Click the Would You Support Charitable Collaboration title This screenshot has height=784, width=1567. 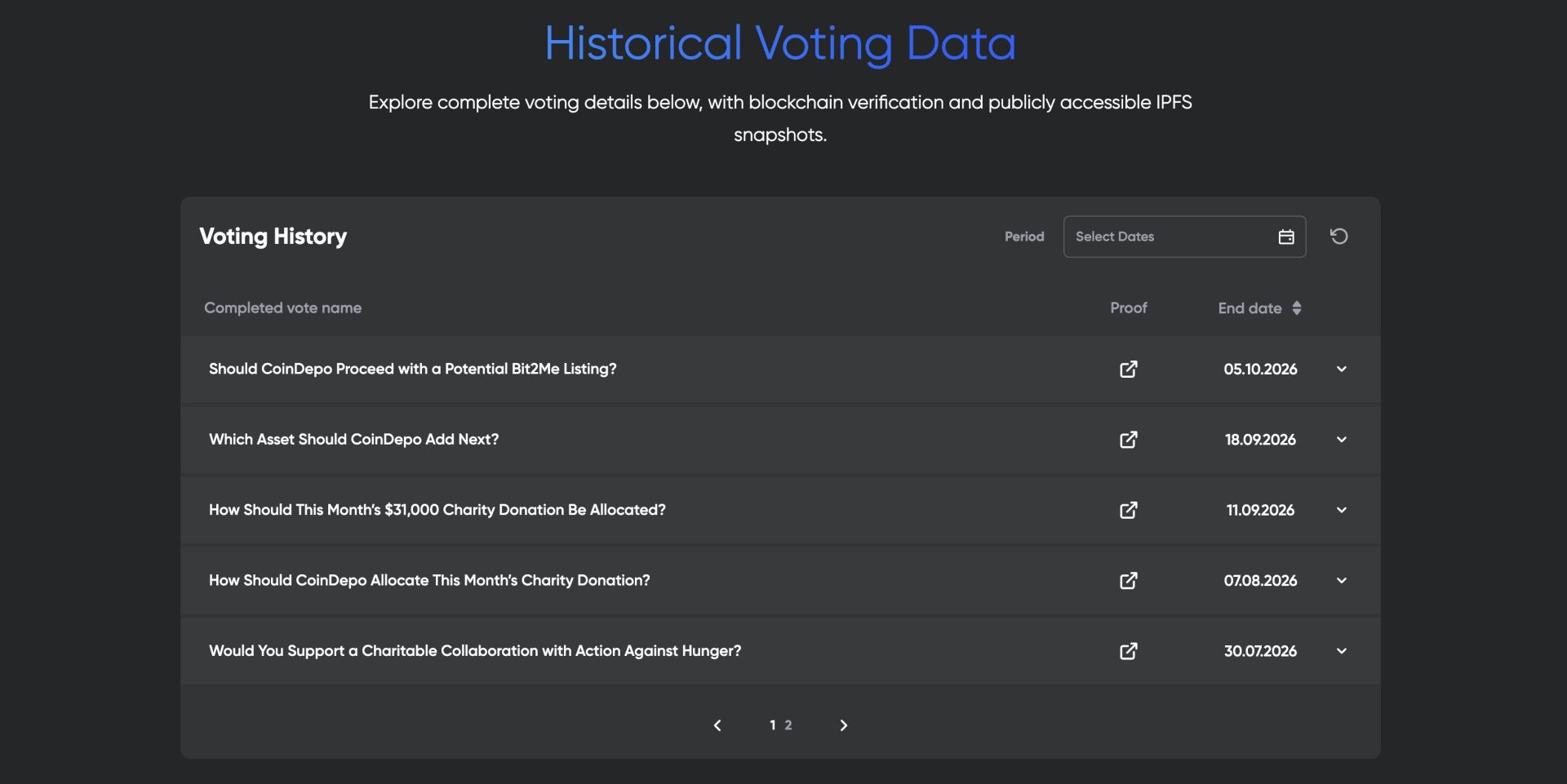(x=475, y=651)
